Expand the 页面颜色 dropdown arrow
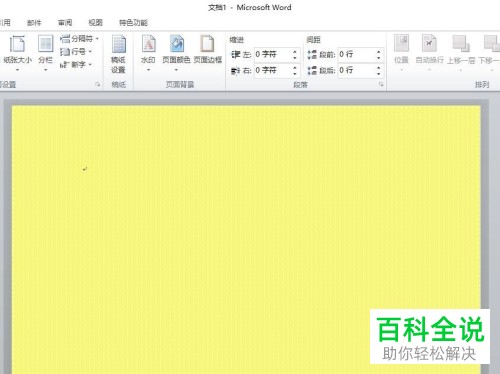500x374 pixels. point(176,70)
